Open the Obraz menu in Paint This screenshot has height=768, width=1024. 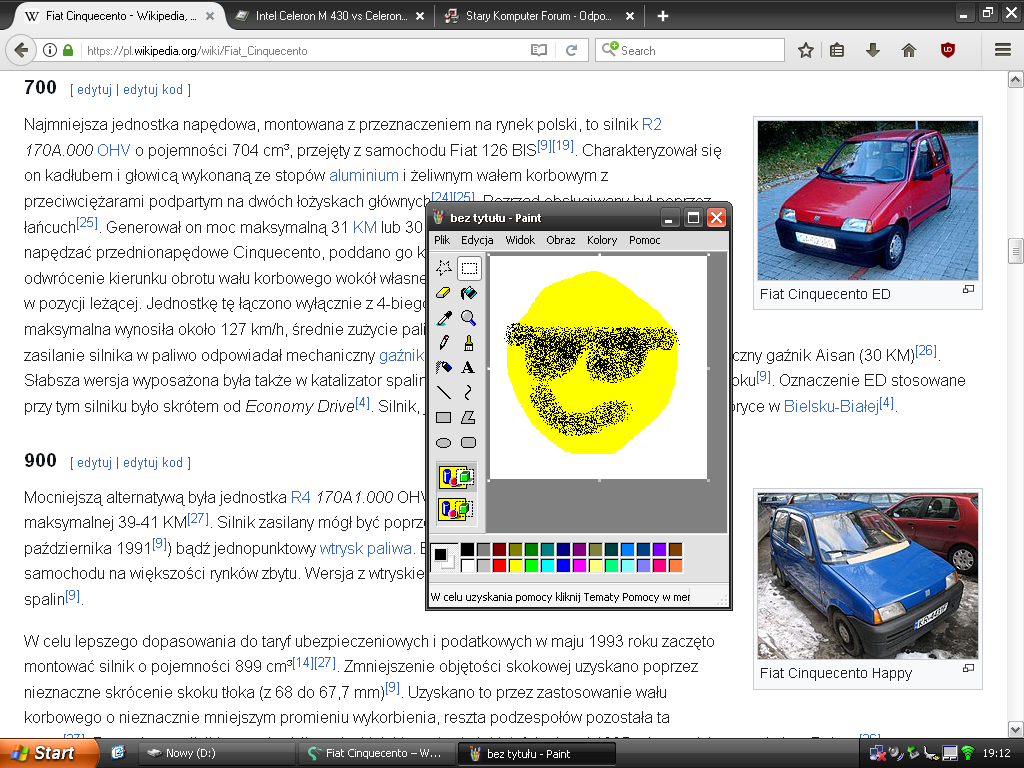coord(561,240)
